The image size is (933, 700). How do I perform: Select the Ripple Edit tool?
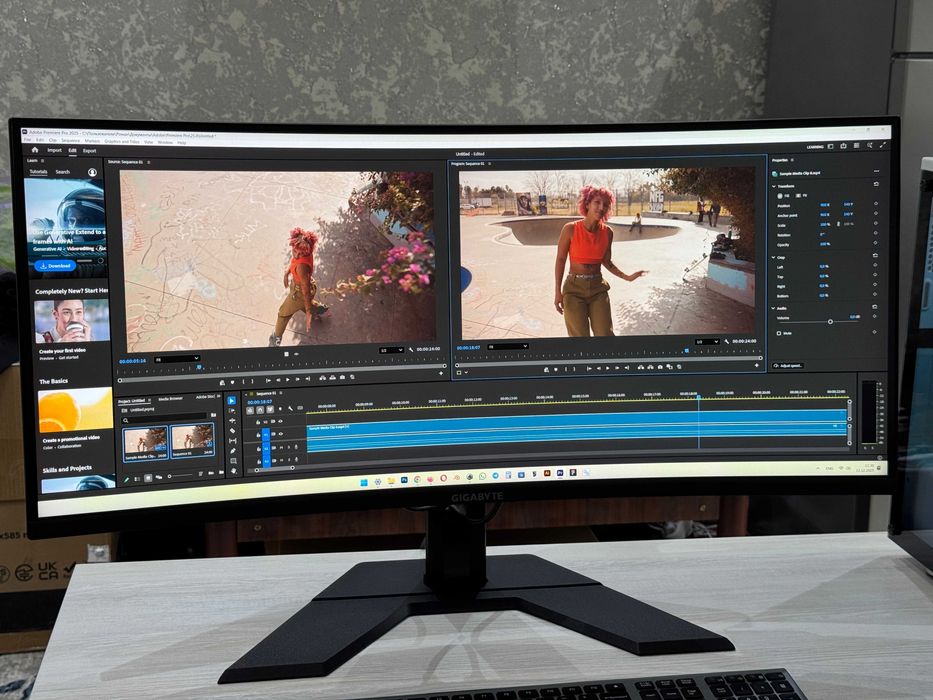pyautogui.click(x=232, y=421)
